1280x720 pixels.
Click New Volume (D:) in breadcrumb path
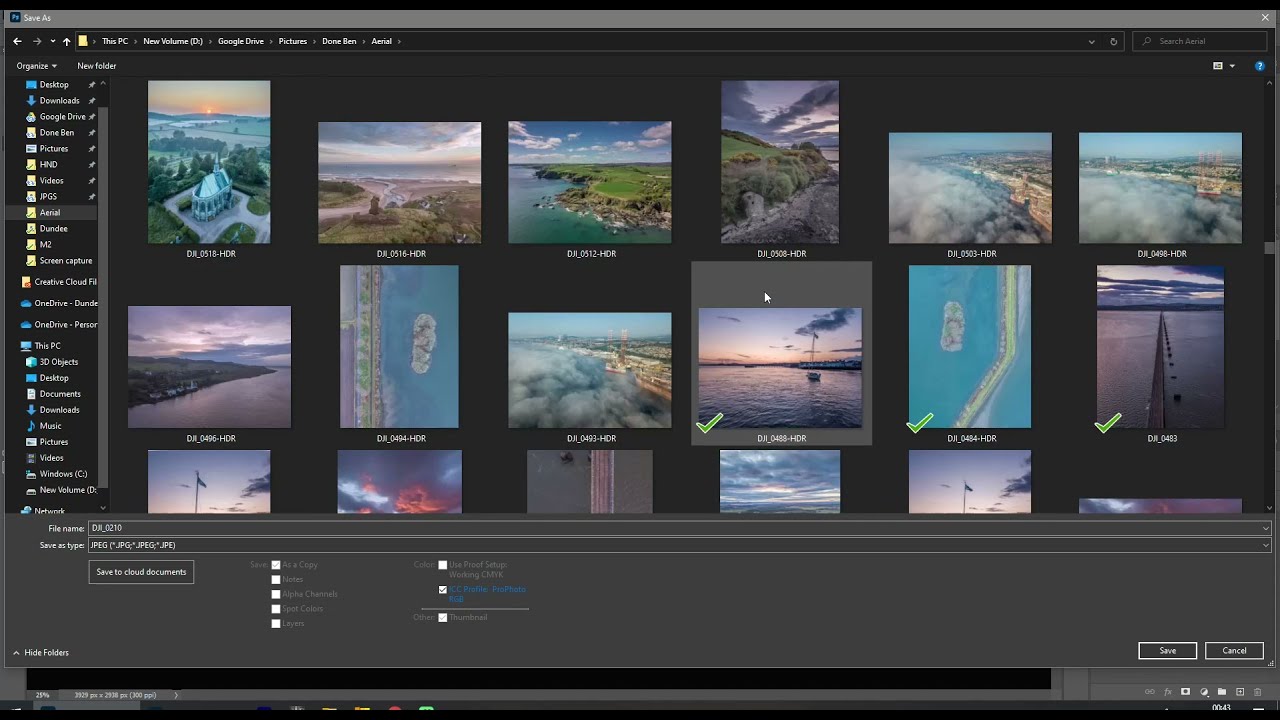pos(173,41)
